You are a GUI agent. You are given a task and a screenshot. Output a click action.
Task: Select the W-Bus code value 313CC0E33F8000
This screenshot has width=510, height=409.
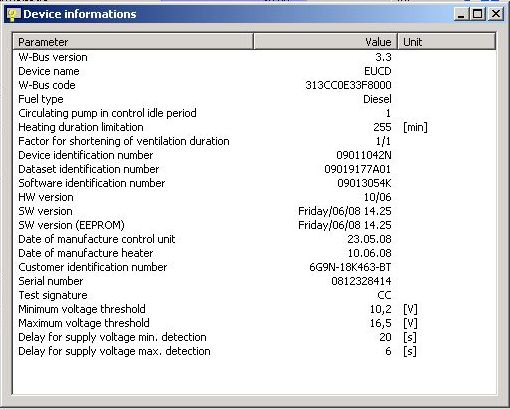point(348,85)
